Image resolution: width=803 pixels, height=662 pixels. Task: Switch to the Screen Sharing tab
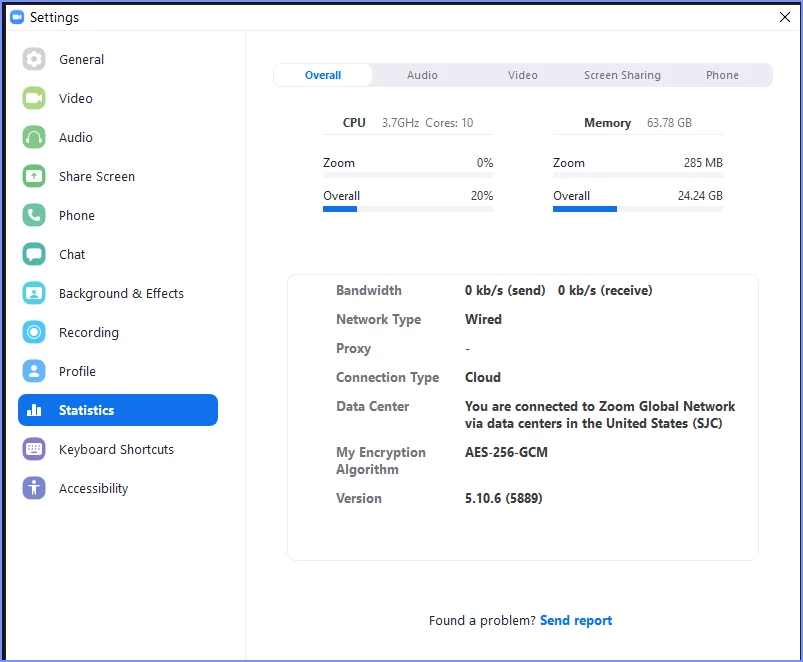pos(622,75)
